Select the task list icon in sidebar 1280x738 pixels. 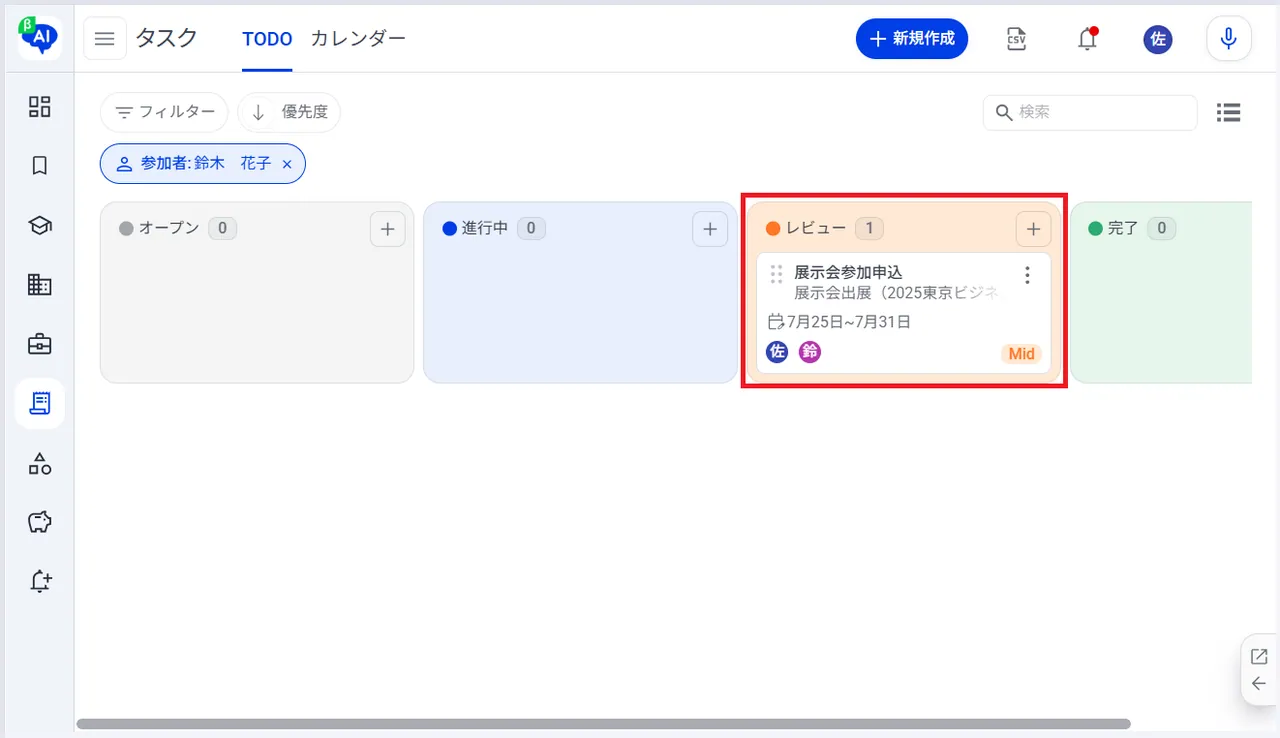pyautogui.click(x=40, y=403)
